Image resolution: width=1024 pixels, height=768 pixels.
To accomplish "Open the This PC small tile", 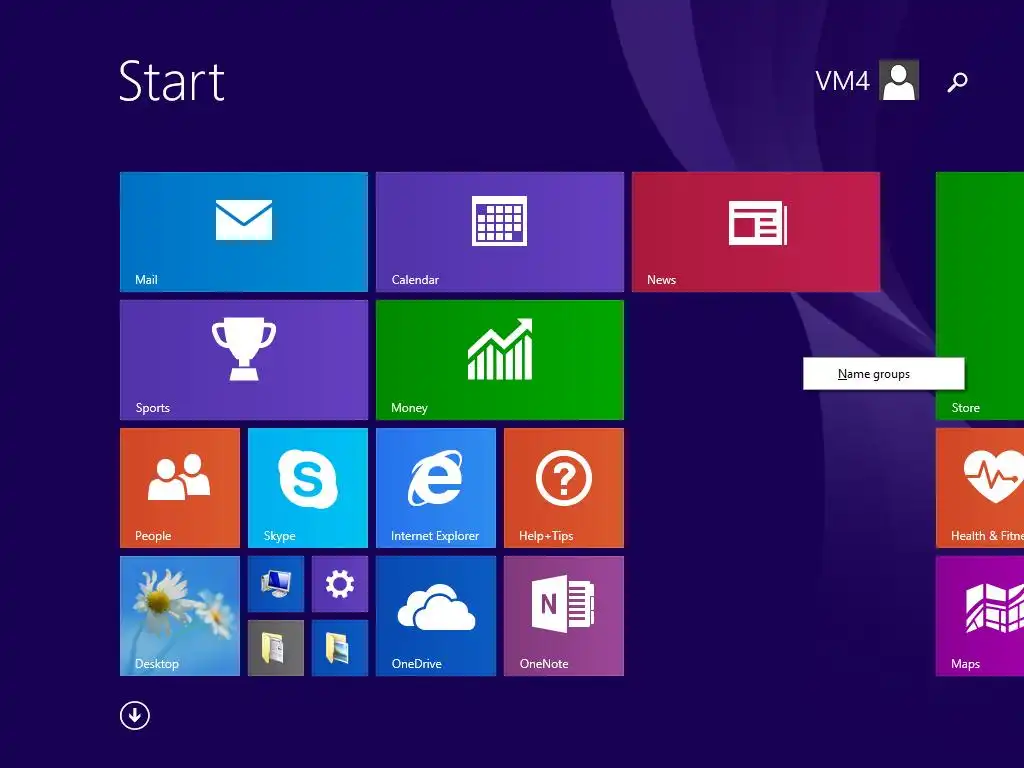I will pyautogui.click(x=276, y=584).
